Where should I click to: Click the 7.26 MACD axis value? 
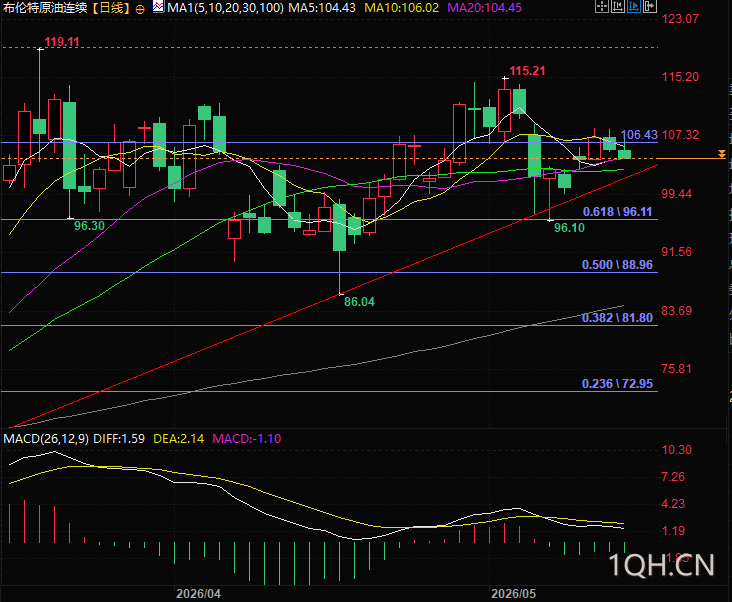pos(673,477)
